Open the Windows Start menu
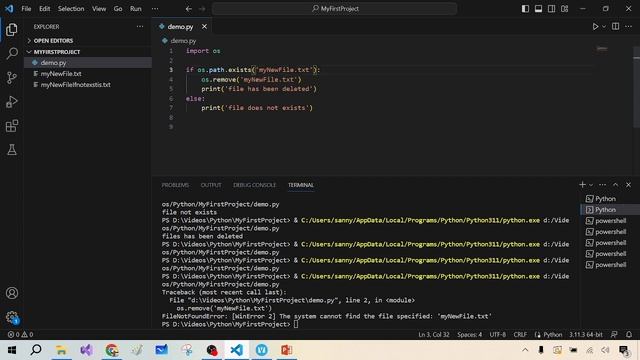640x360 pixels. (x=11, y=350)
